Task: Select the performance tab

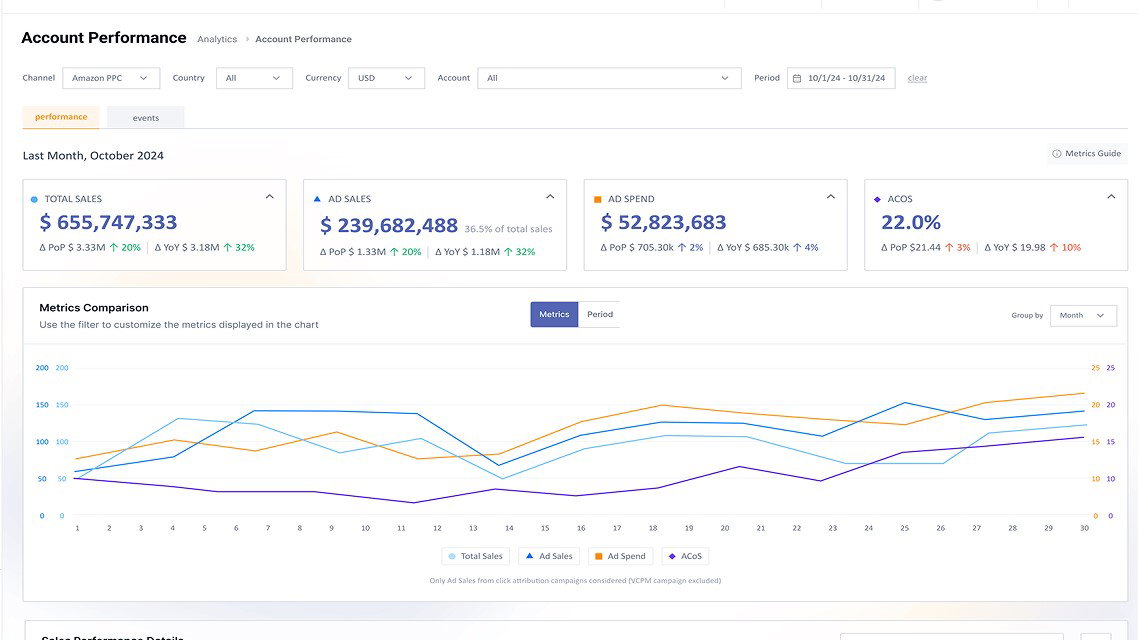Action: click(61, 117)
